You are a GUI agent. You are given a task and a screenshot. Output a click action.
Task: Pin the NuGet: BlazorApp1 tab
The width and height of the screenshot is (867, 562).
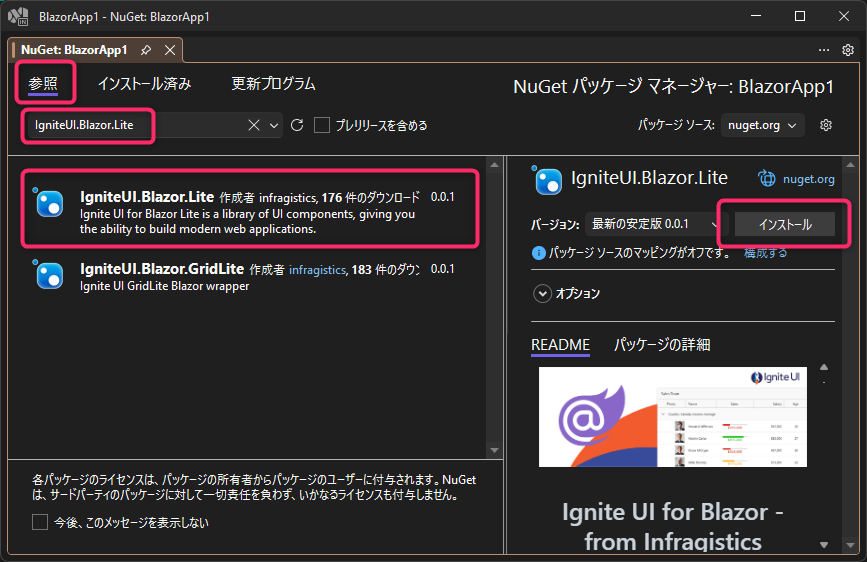146,50
